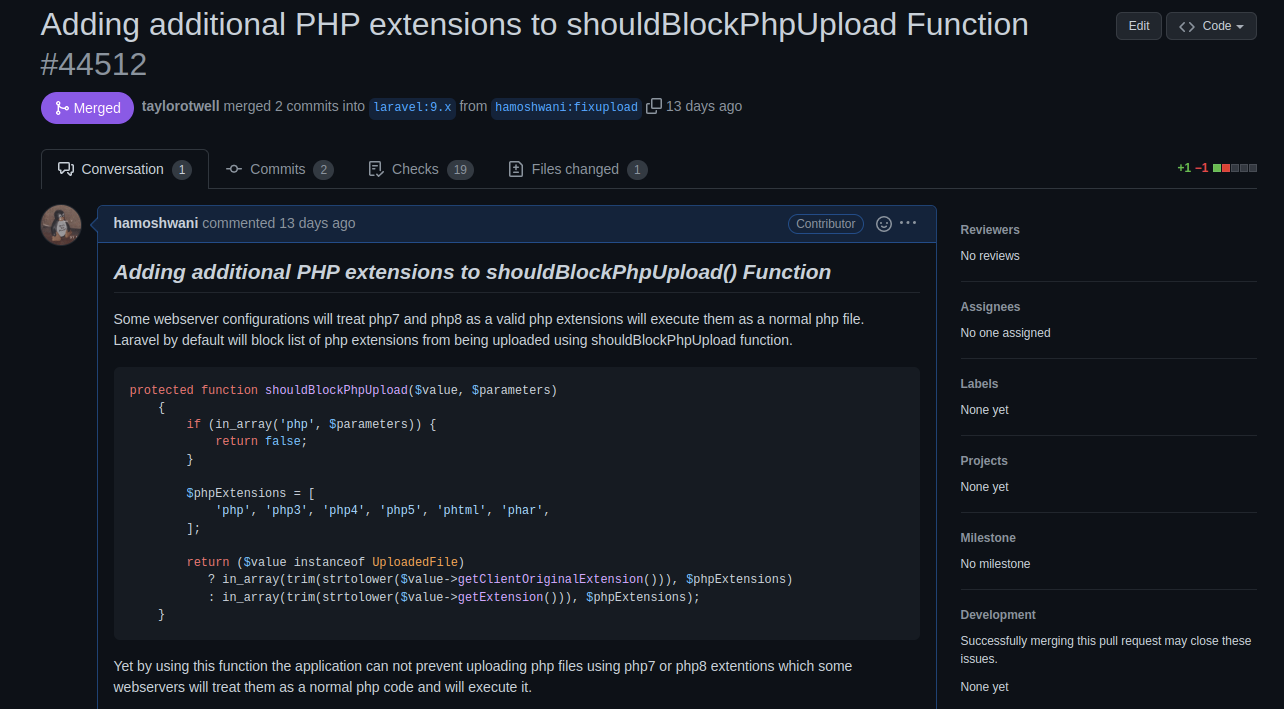Open comment options three-dot menu
The width and height of the screenshot is (1284, 709).
(908, 223)
